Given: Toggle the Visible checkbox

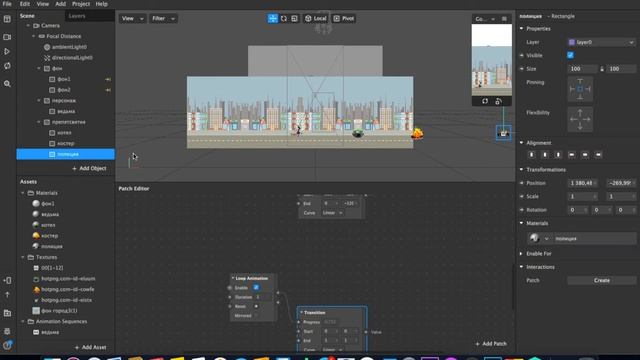Looking at the screenshot, I should point(571,55).
